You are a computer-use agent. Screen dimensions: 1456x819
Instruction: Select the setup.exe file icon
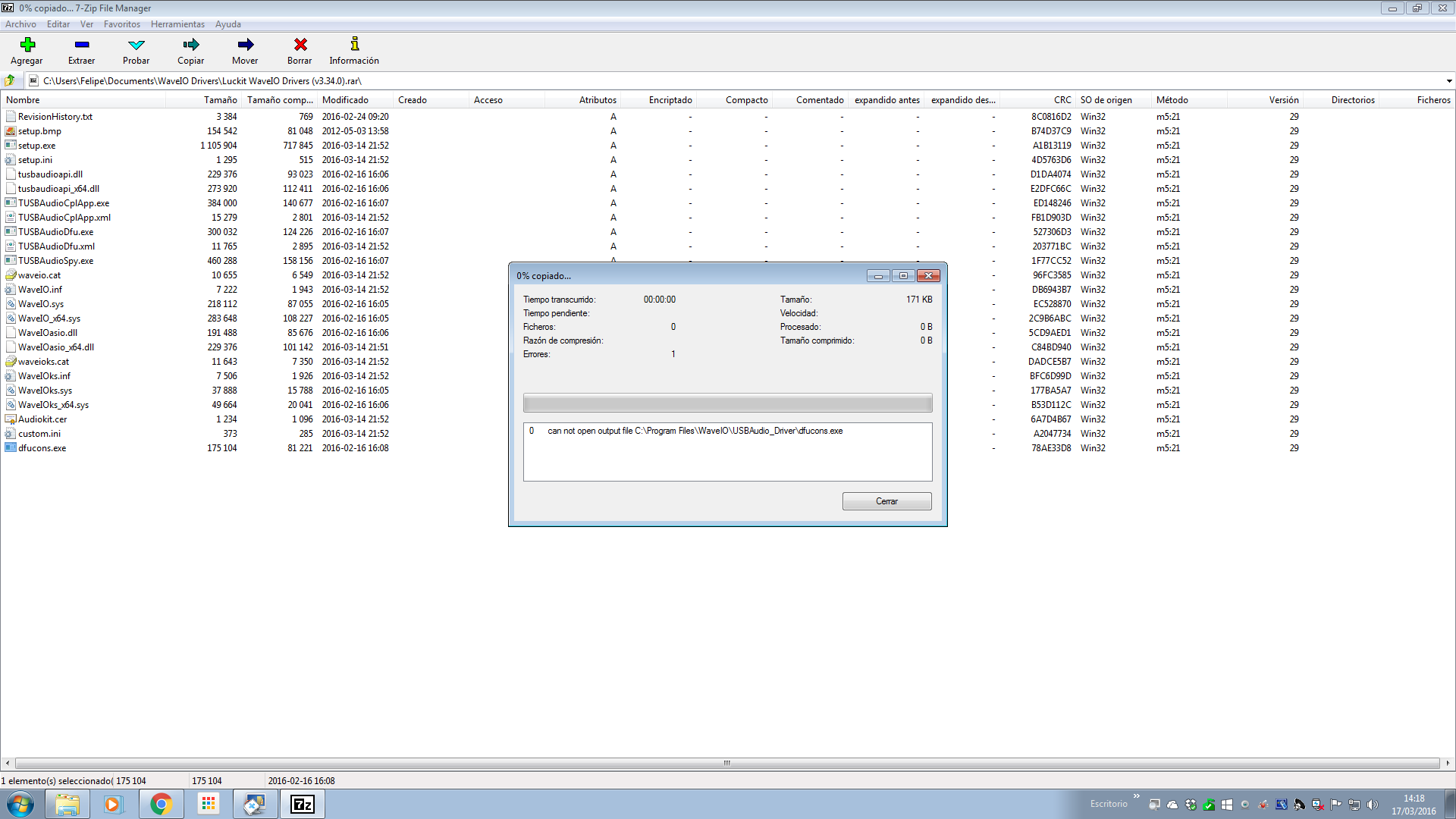(11, 146)
